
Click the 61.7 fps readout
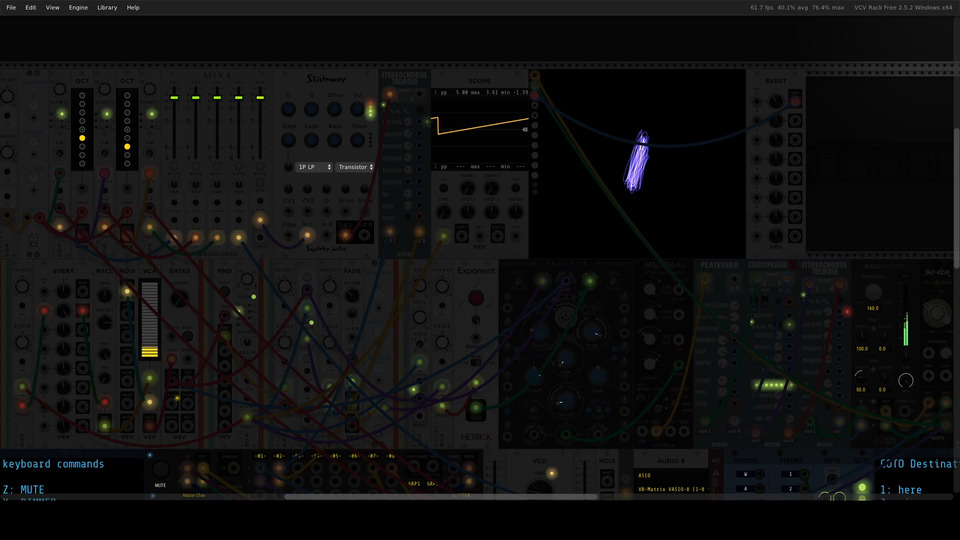pyautogui.click(x=762, y=7)
